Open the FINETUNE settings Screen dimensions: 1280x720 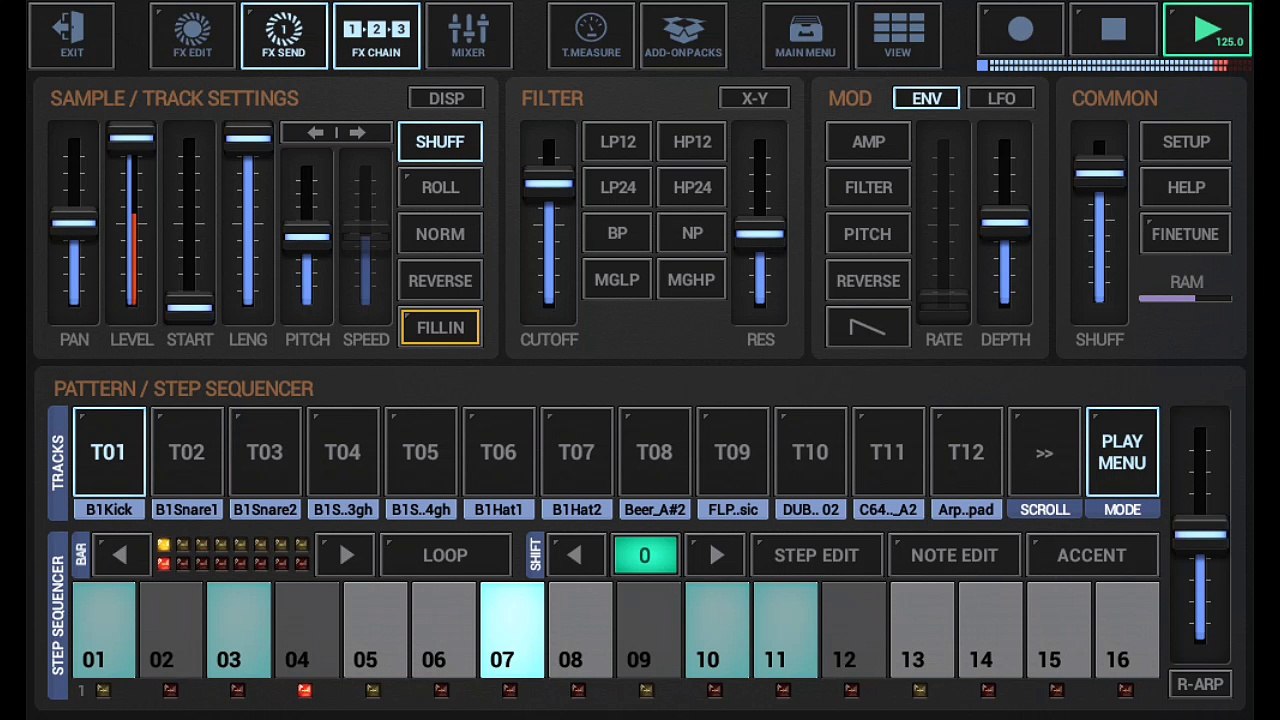click(x=1186, y=234)
